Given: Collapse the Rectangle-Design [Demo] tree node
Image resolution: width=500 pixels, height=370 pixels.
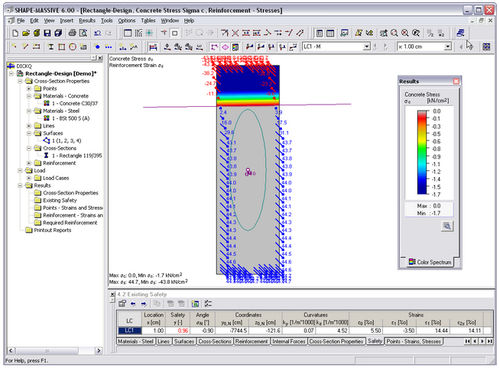Looking at the screenshot, I should tap(12, 73).
